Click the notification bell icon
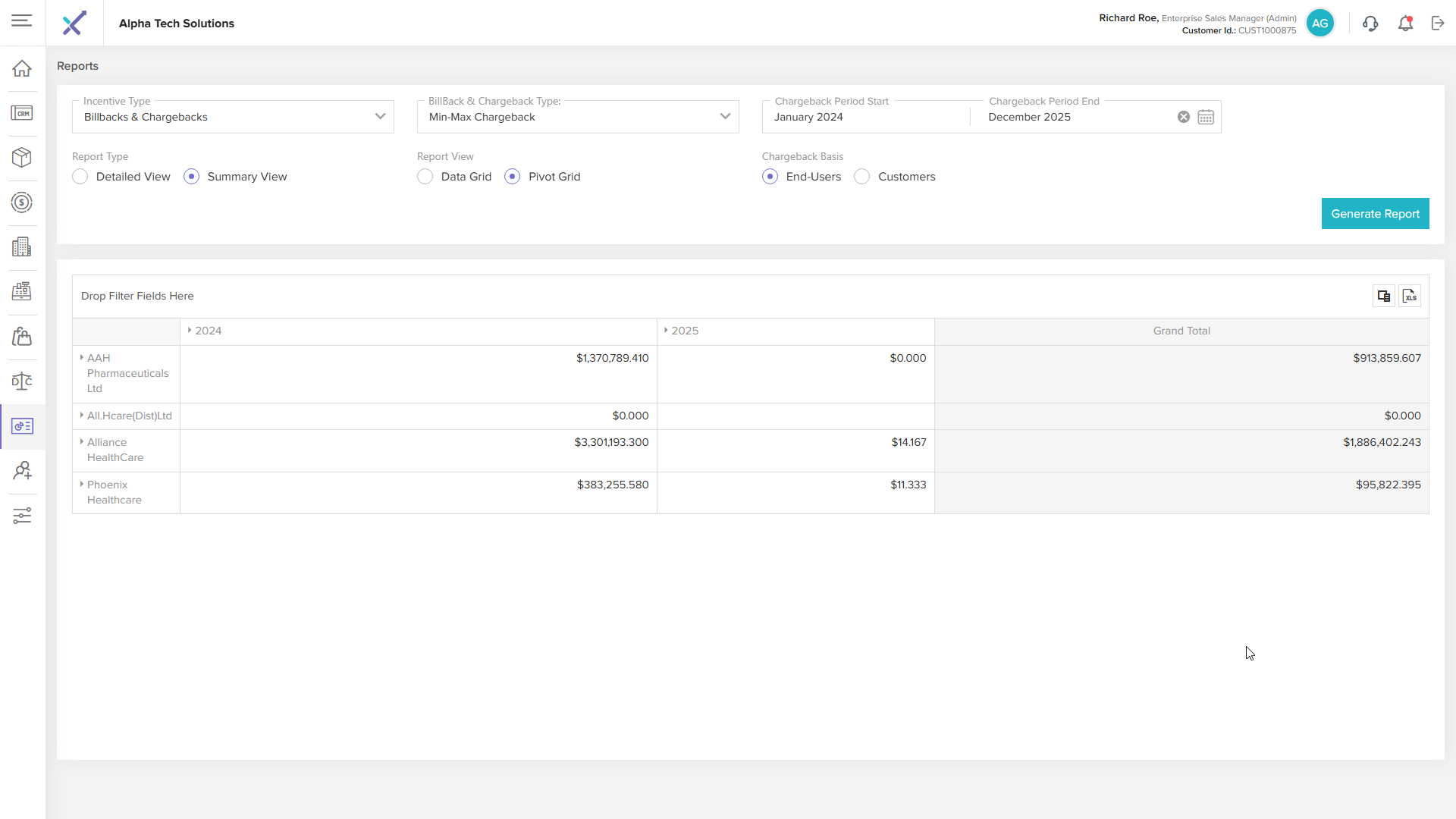The image size is (1456, 819). click(1405, 24)
